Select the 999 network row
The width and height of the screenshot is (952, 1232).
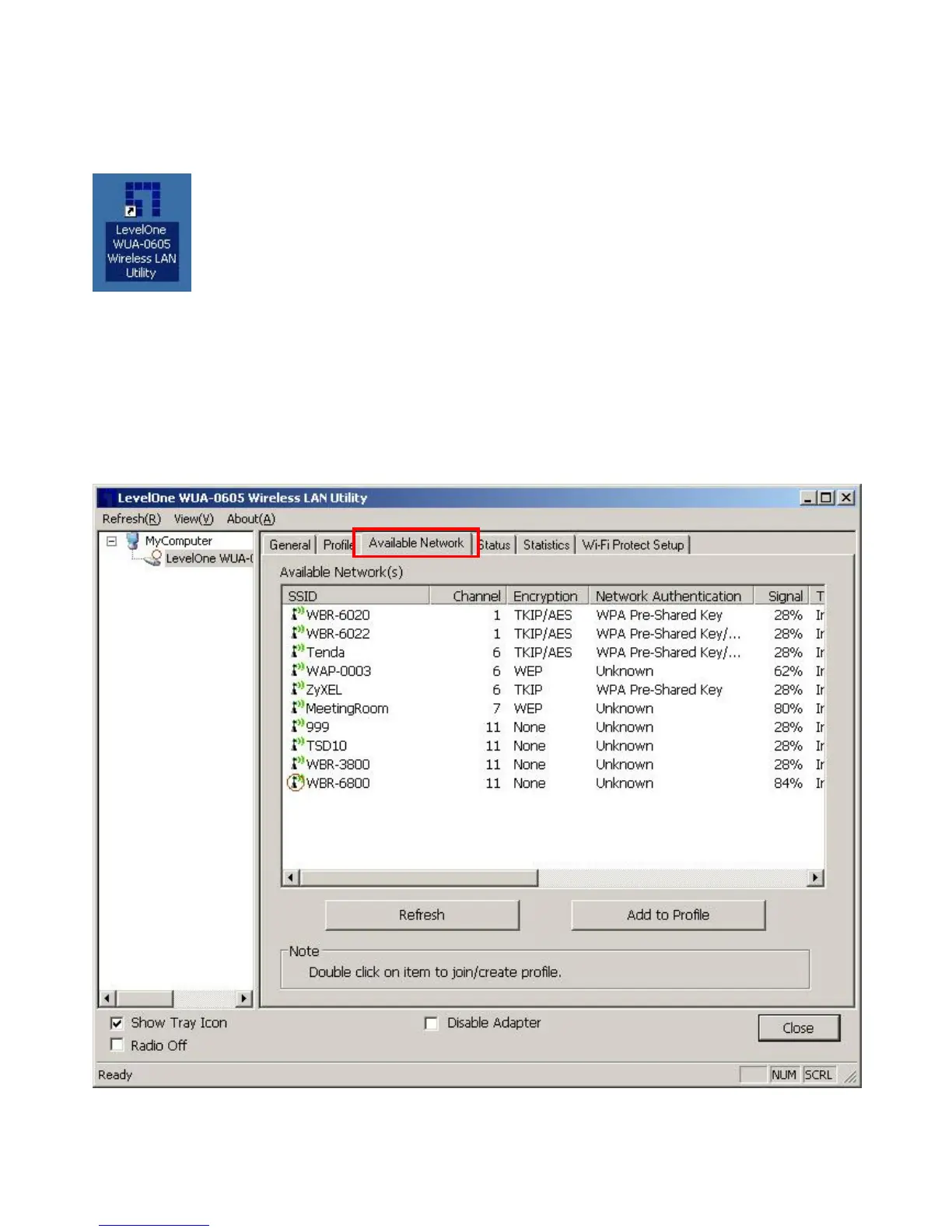point(553,726)
